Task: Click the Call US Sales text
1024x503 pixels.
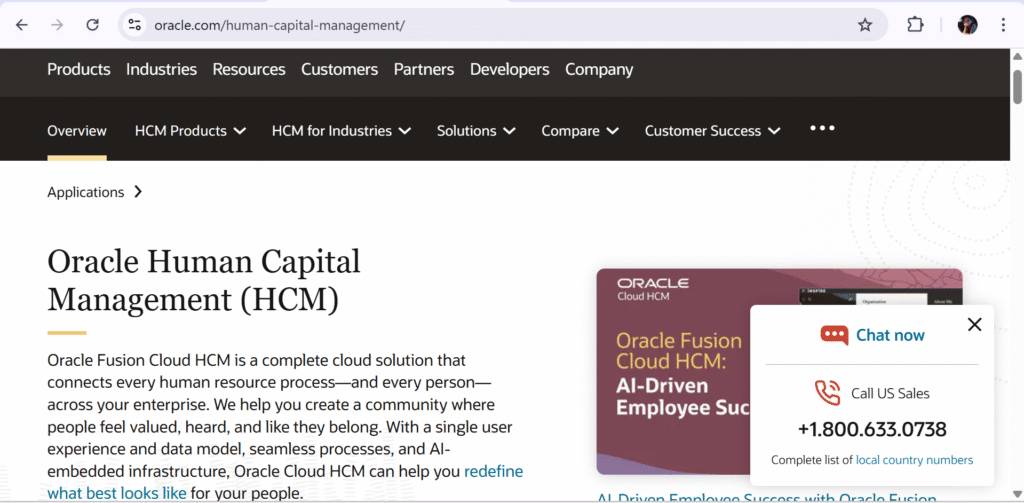Action: coord(890,393)
